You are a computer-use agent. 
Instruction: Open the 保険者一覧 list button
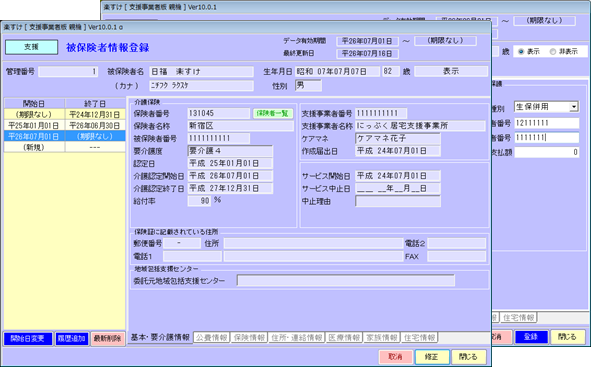coord(273,113)
